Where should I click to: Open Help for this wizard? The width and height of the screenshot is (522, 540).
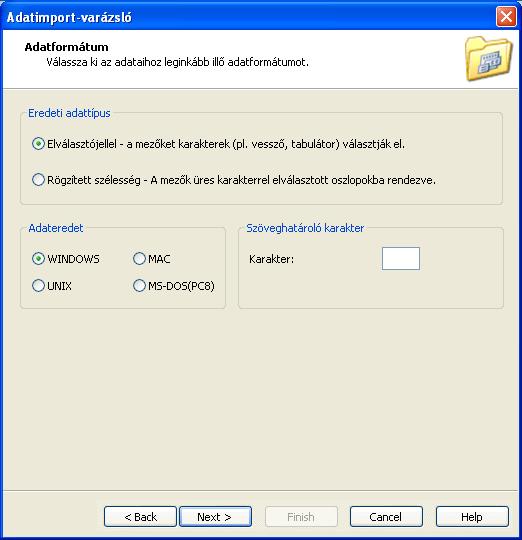pyautogui.click(x=472, y=517)
